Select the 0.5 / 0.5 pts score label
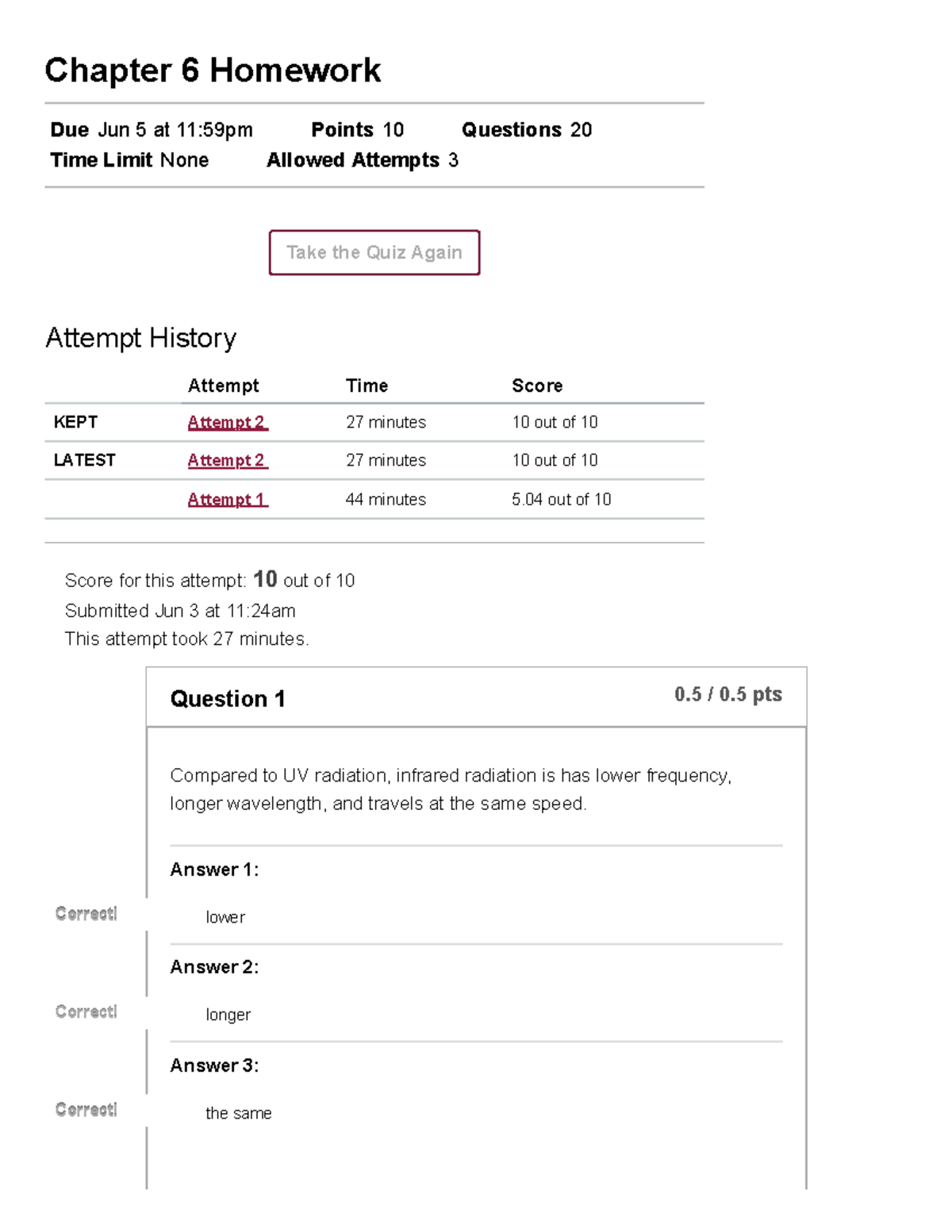The image size is (952, 1232). point(727,693)
